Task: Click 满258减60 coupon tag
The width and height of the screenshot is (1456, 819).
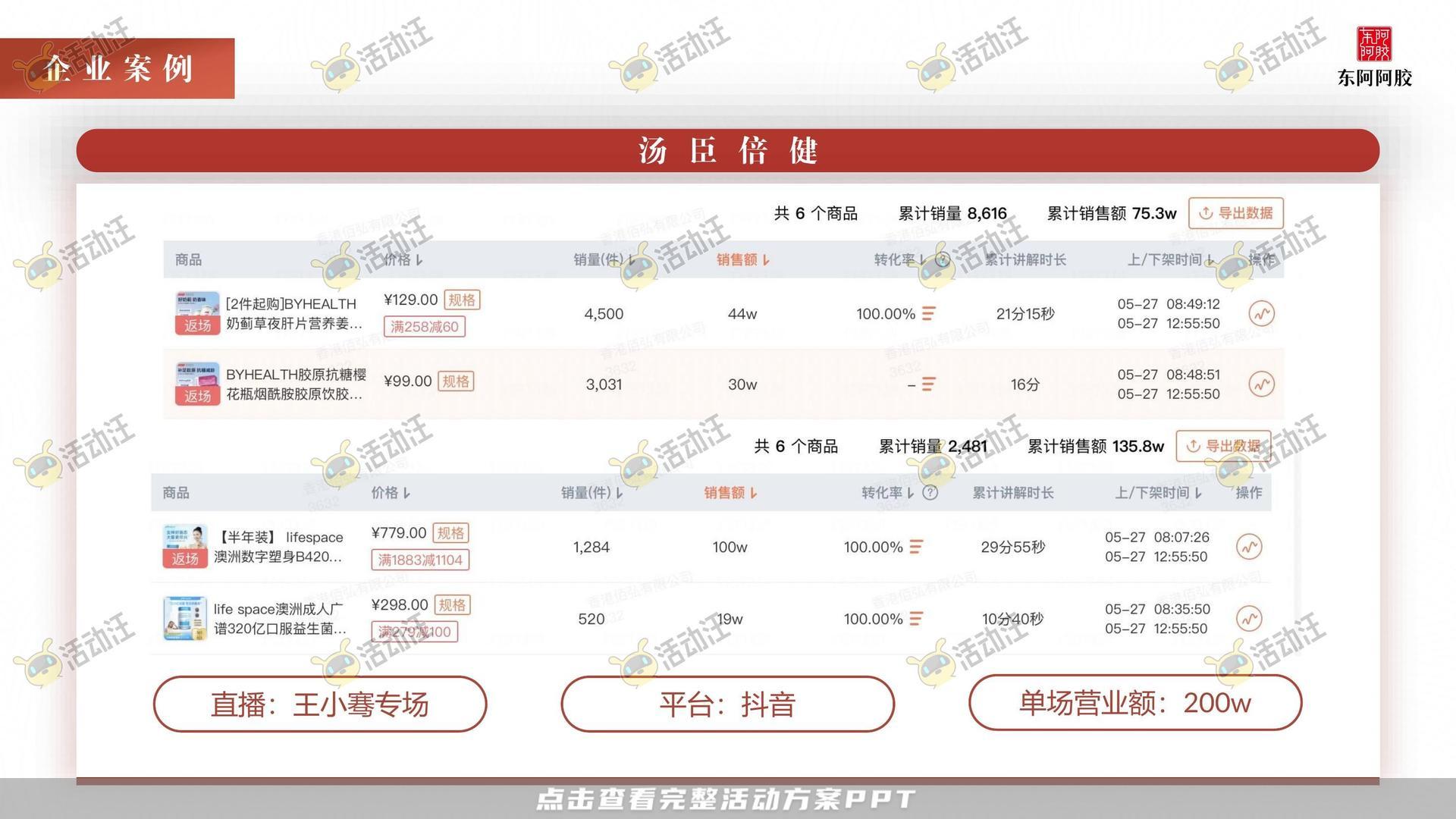Action: 425,327
